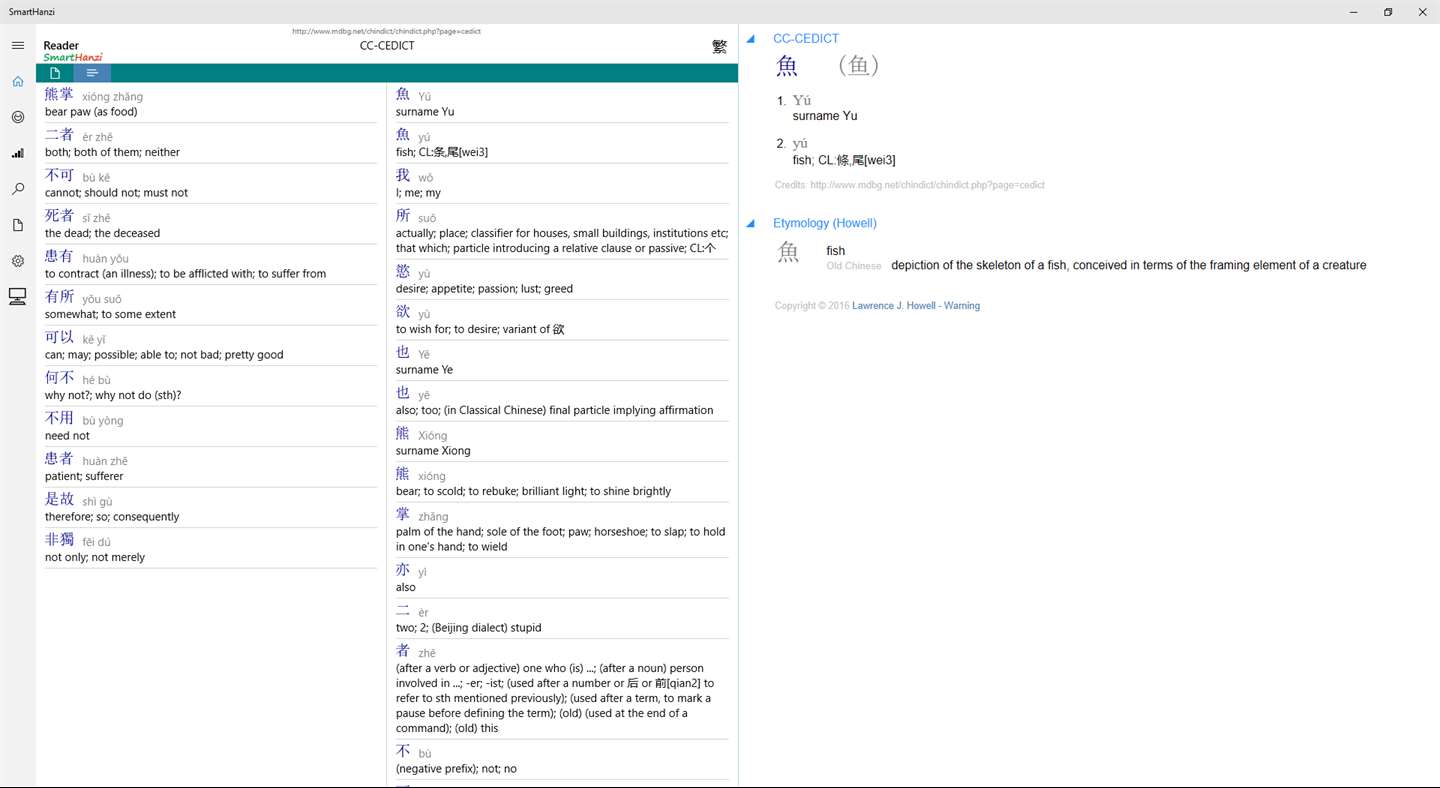
Task: Select the 也 'surname Ye' entry
Action: (x=562, y=360)
